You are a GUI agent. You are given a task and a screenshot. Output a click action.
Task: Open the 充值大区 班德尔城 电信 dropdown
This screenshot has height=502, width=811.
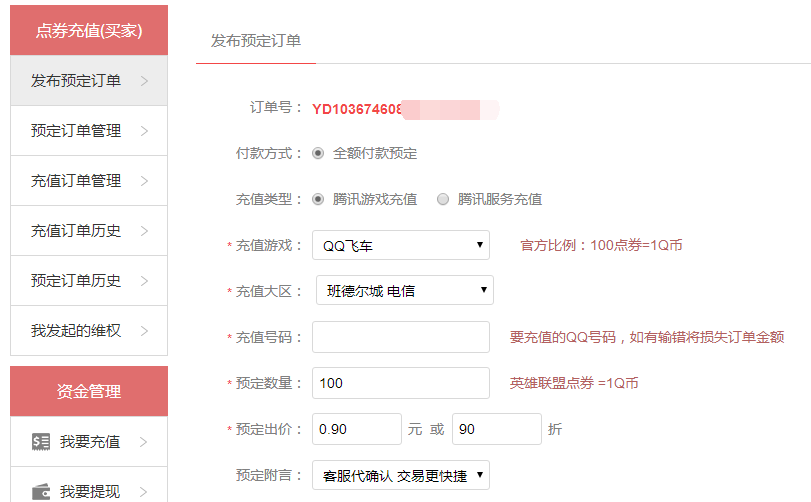pyautogui.click(x=405, y=290)
